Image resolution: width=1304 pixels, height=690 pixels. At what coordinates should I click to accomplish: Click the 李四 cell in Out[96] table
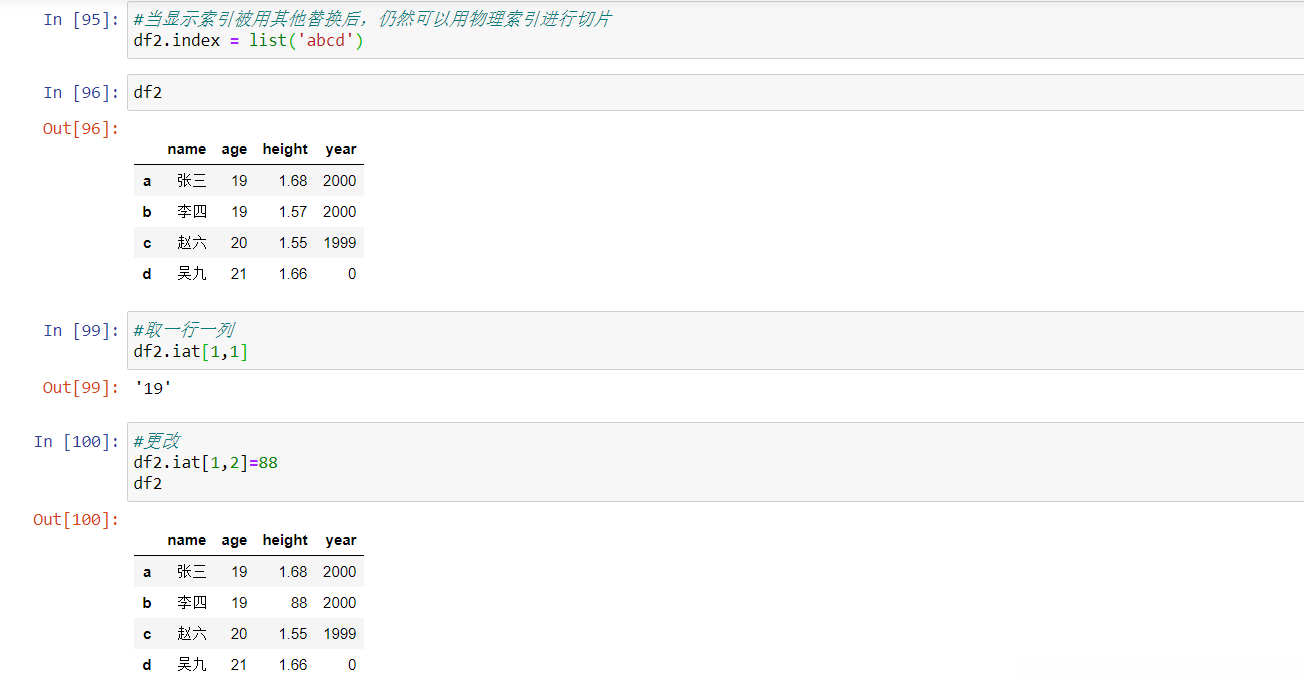click(x=192, y=212)
